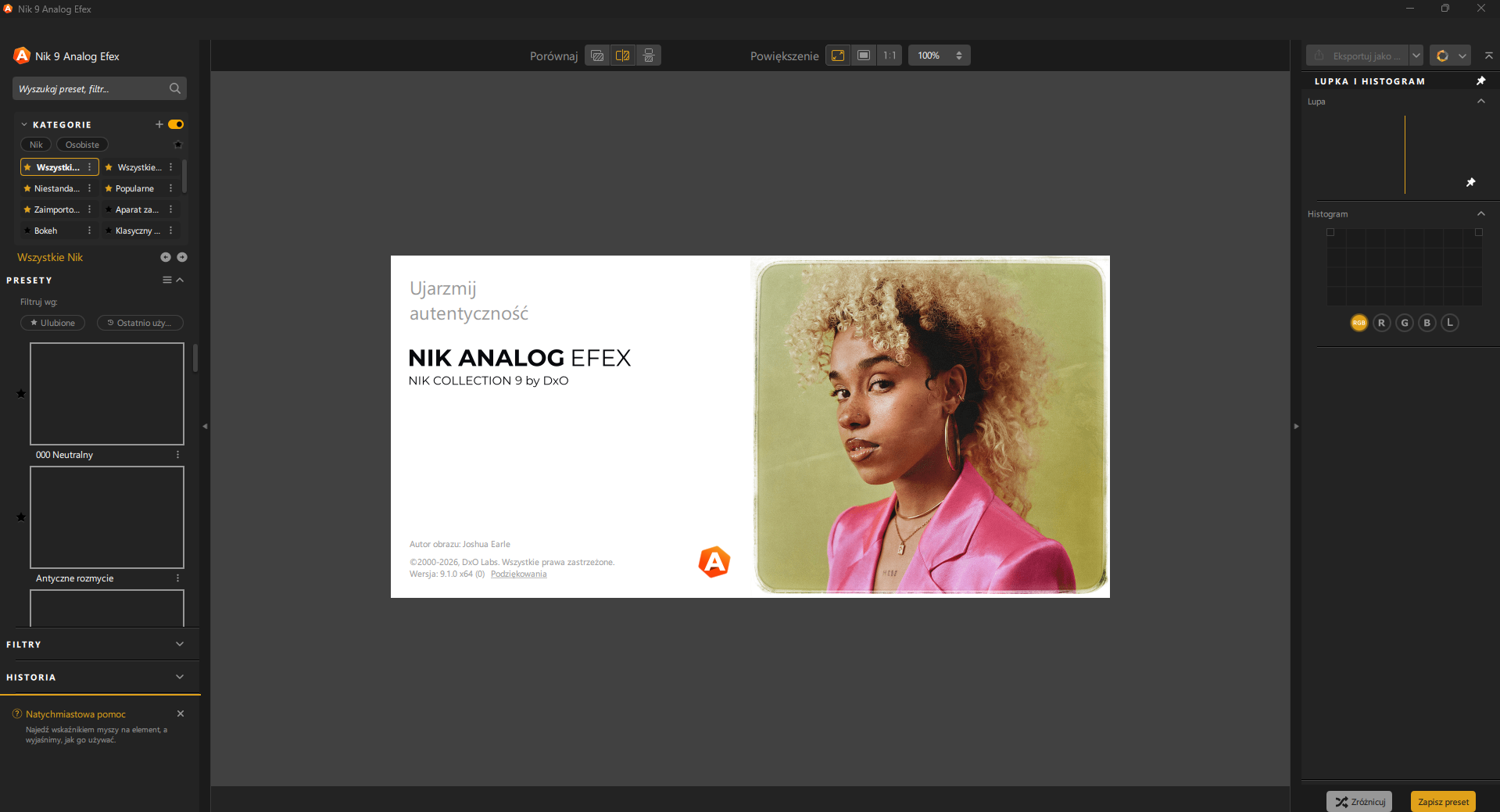Image resolution: width=1500 pixels, height=812 pixels.
Task: Toggle the histogram highlight clipping checkbox
Action: coord(1478,232)
